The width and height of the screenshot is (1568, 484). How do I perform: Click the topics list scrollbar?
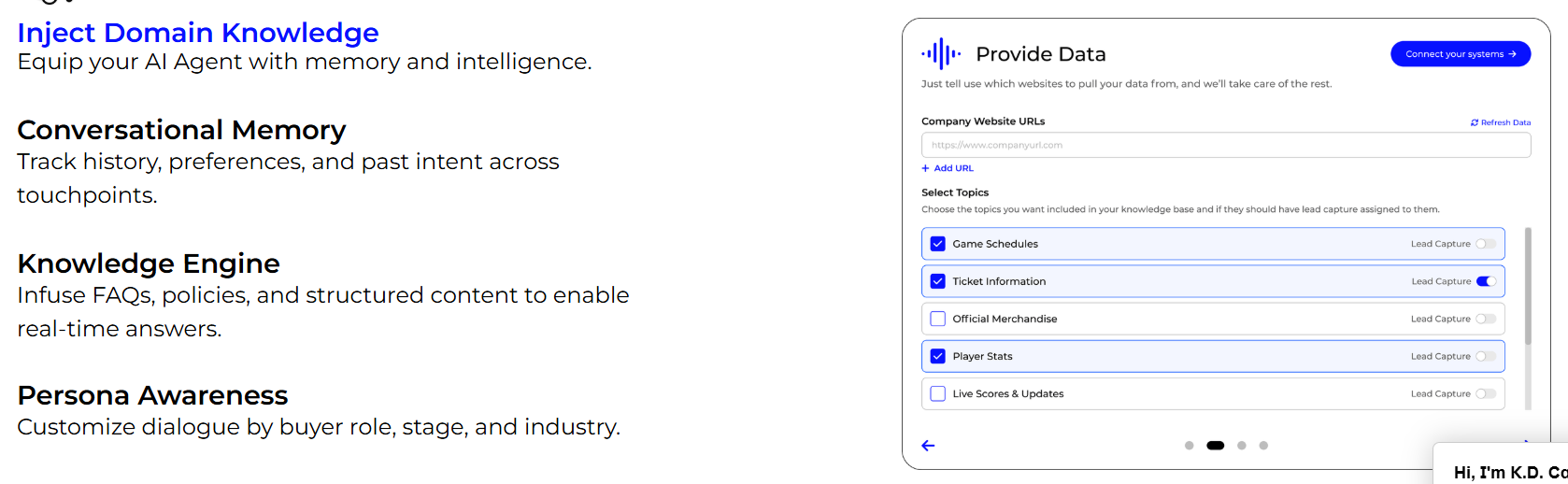click(x=1528, y=286)
